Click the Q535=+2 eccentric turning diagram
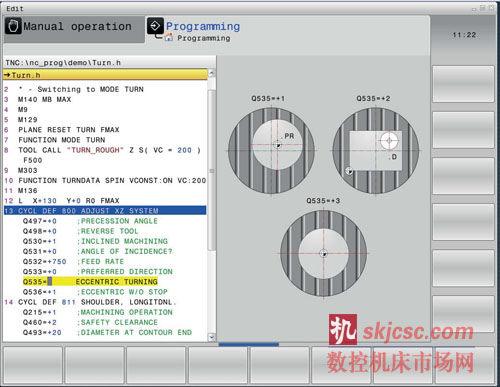The image size is (500, 387). click(x=376, y=150)
